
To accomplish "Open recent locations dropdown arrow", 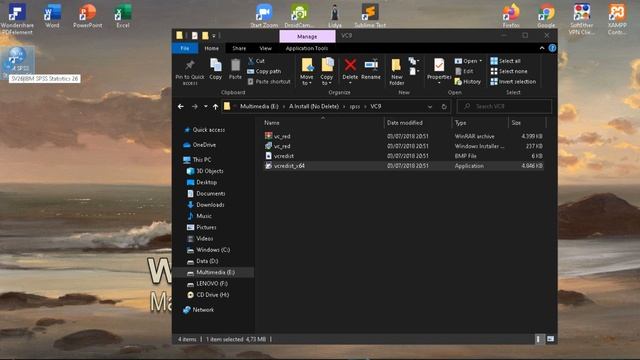I will pos(205,107).
